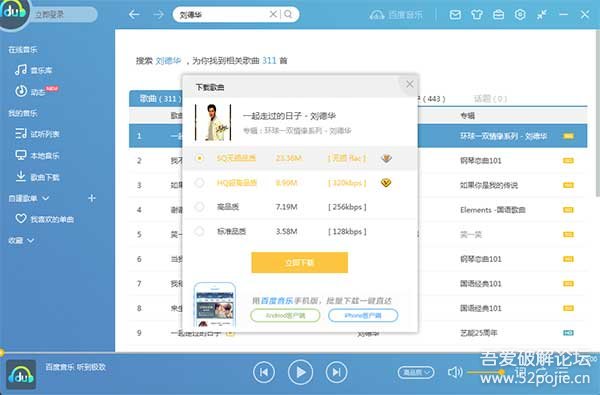Select song row number 8
The width and height of the screenshot is (600, 395).
(x=358, y=308)
